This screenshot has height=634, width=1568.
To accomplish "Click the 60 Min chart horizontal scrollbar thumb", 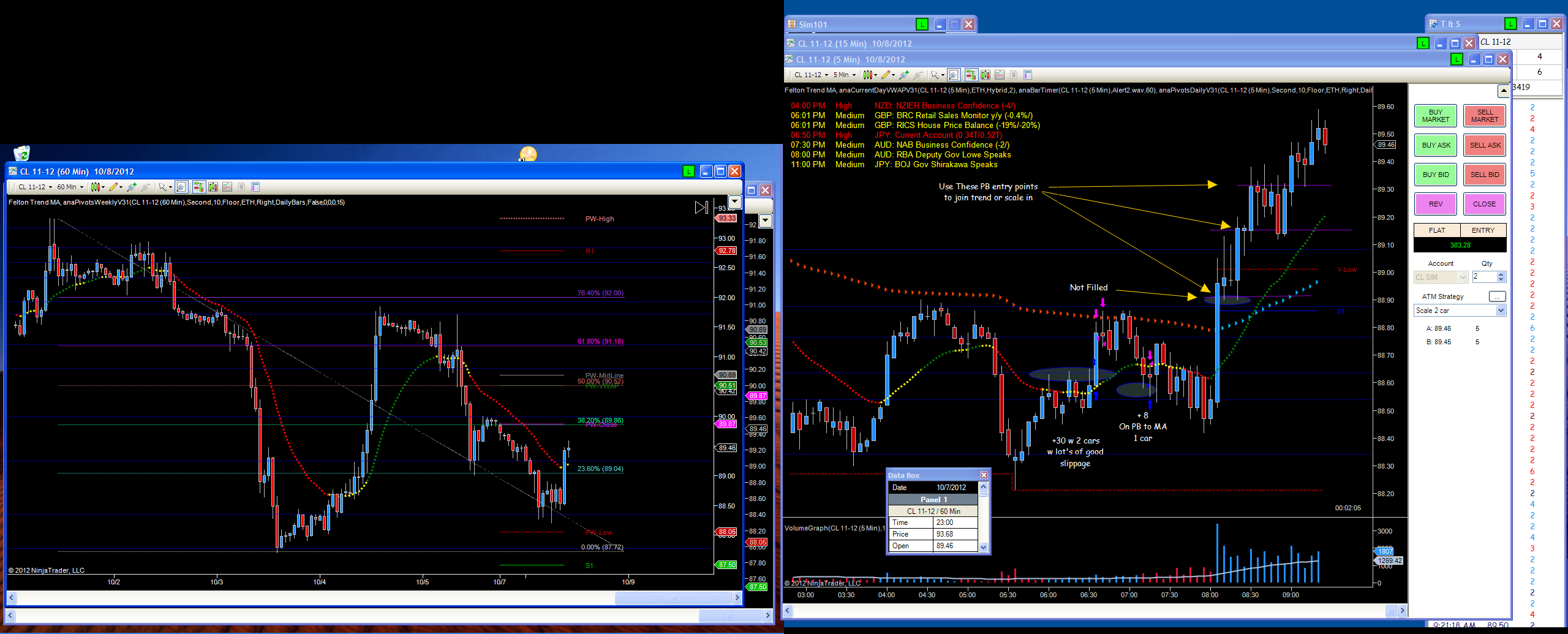I will coord(673,598).
